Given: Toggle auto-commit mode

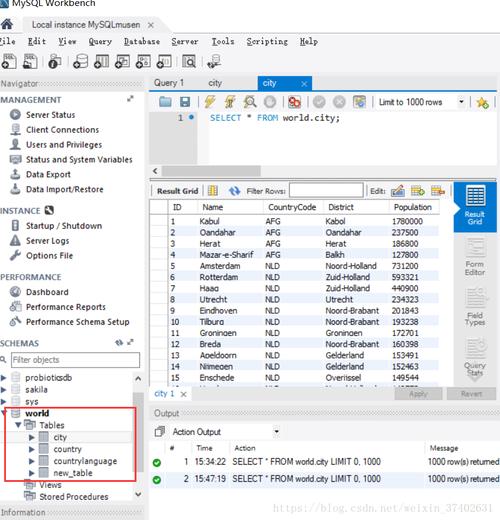Looking at the screenshot, I should (359, 102).
